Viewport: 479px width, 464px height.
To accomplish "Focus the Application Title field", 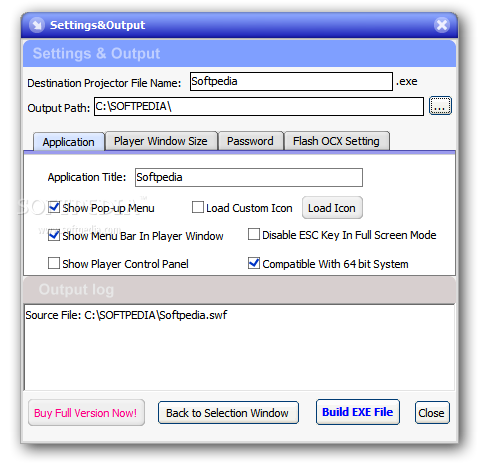I will pos(249,177).
